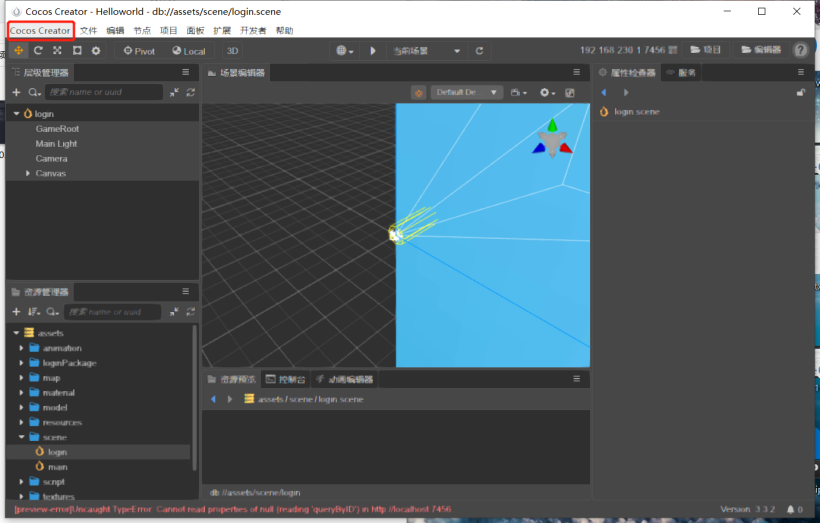Select the Rotate transform tool
The height and width of the screenshot is (523, 820).
tap(38, 50)
